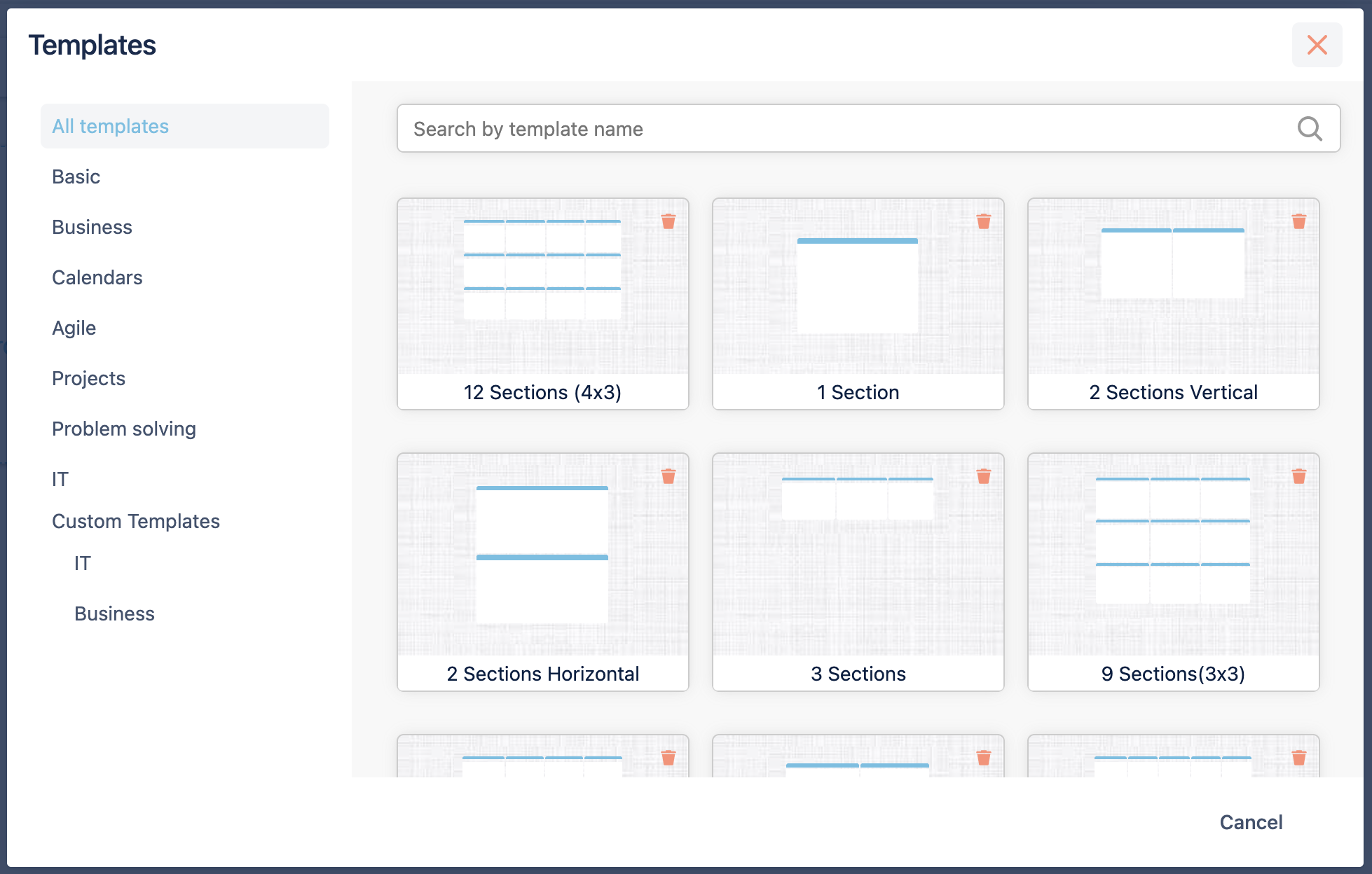The width and height of the screenshot is (1372, 874).
Task: Open the Basic templates category
Action: 76,176
